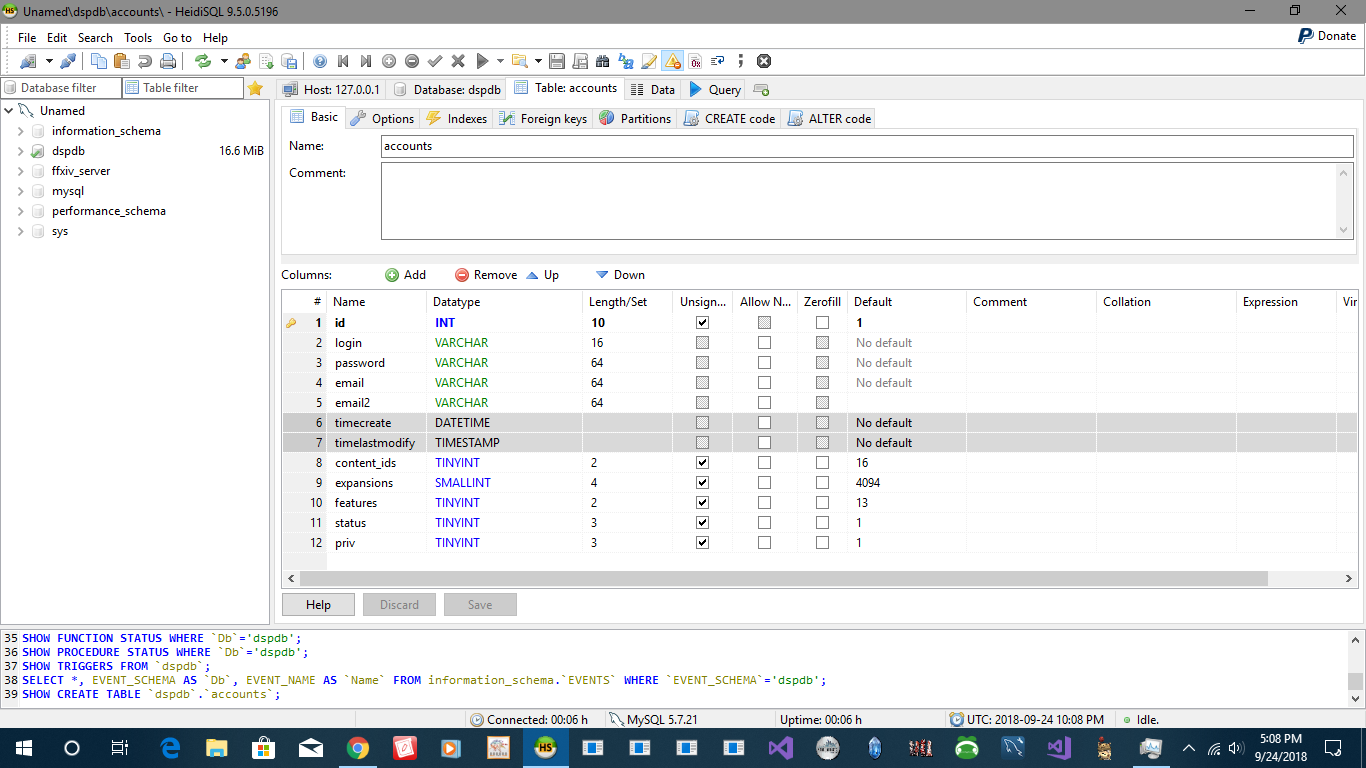Expand the information_schema tree node
The height and width of the screenshot is (768, 1366).
pos(20,131)
